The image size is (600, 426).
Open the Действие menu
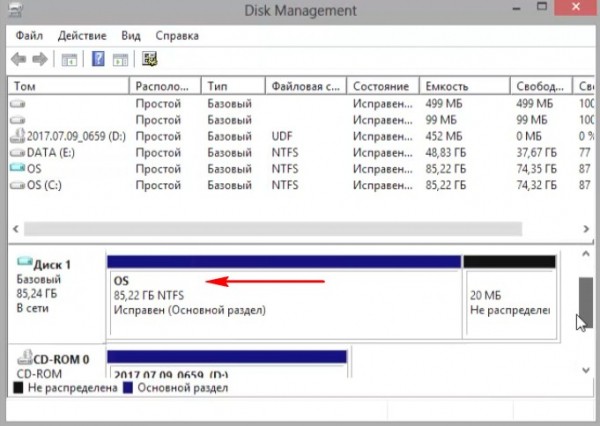(x=82, y=36)
